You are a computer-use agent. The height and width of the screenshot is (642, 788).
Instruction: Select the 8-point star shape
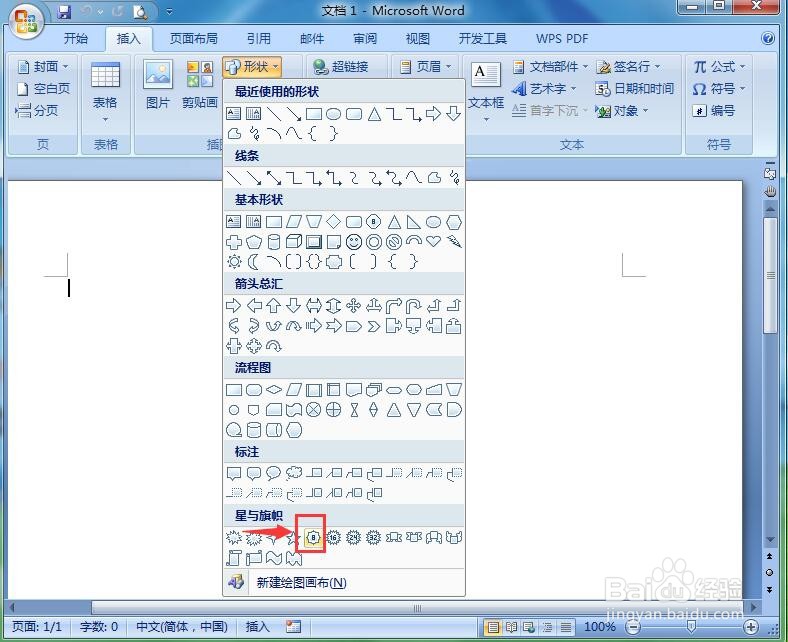313,537
